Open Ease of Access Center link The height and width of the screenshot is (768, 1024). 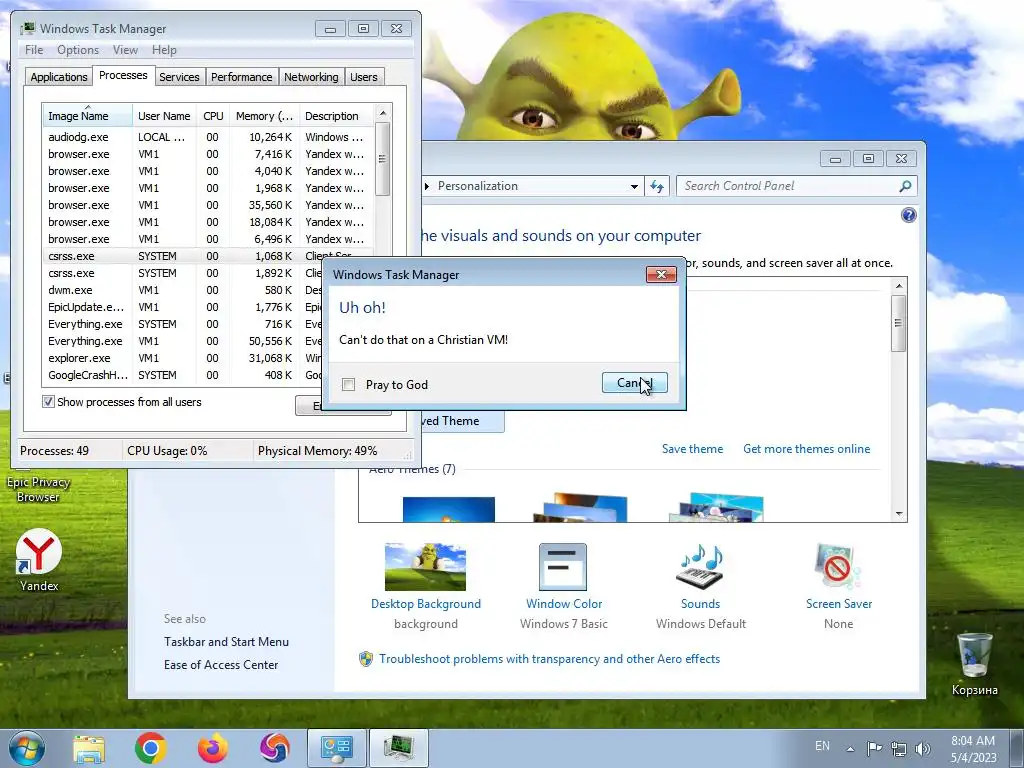[x=221, y=665]
